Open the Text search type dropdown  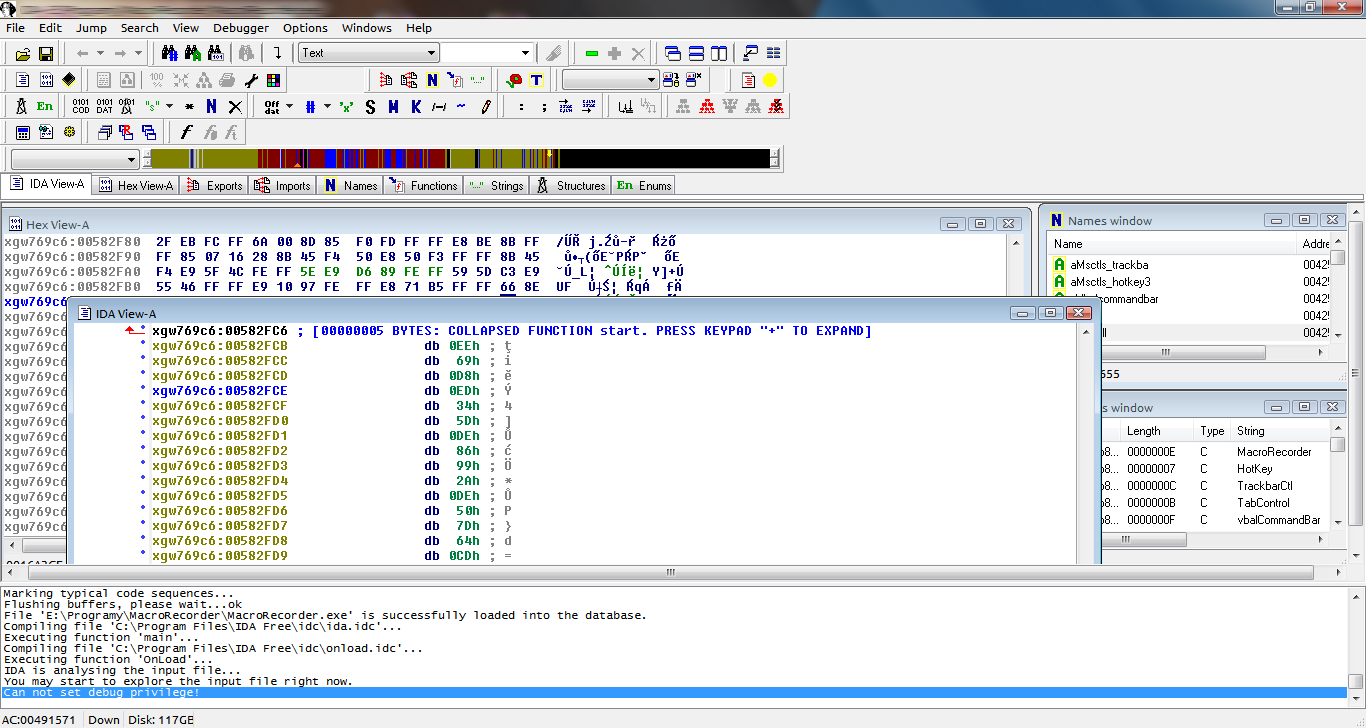[x=432, y=53]
